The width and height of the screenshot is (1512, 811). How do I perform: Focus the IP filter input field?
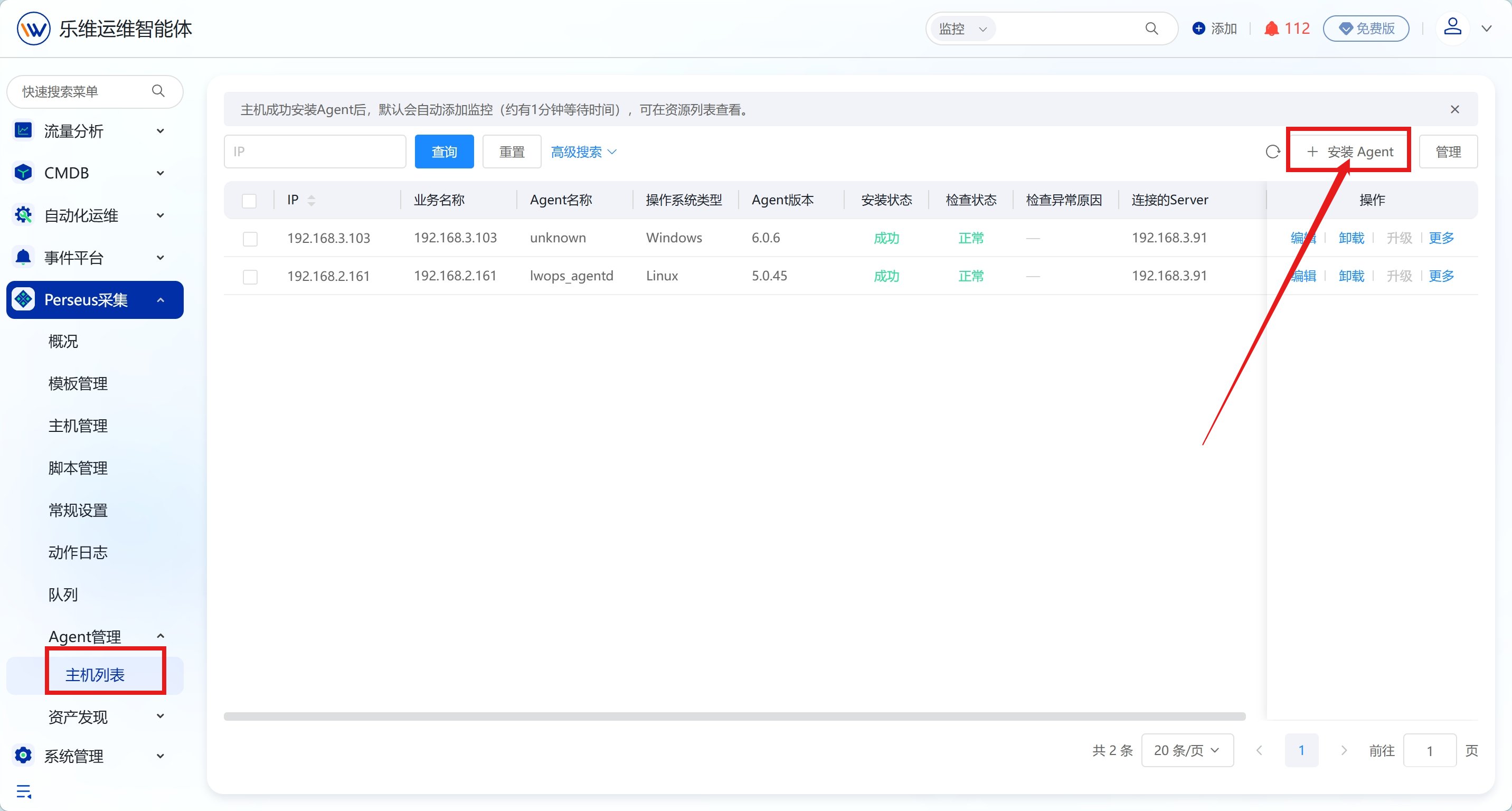tap(315, 152)
